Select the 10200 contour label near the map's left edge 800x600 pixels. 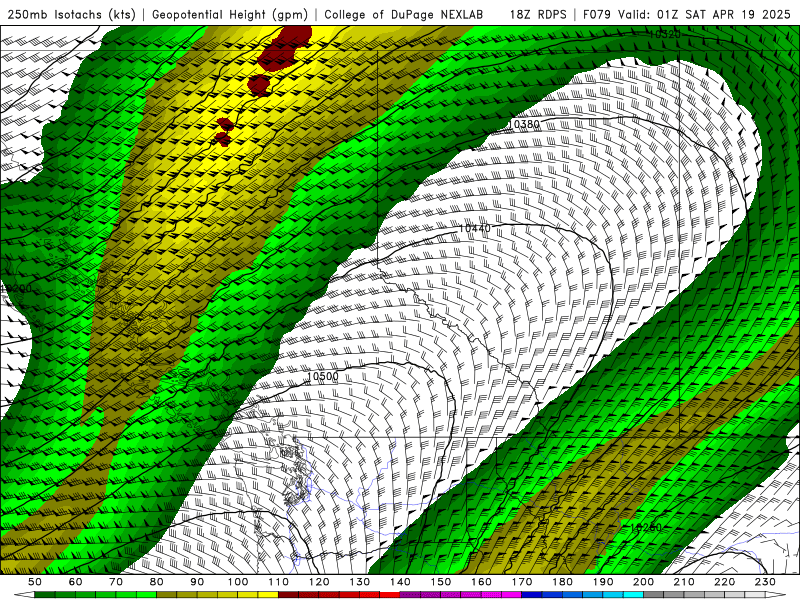[x=16, y=289]
